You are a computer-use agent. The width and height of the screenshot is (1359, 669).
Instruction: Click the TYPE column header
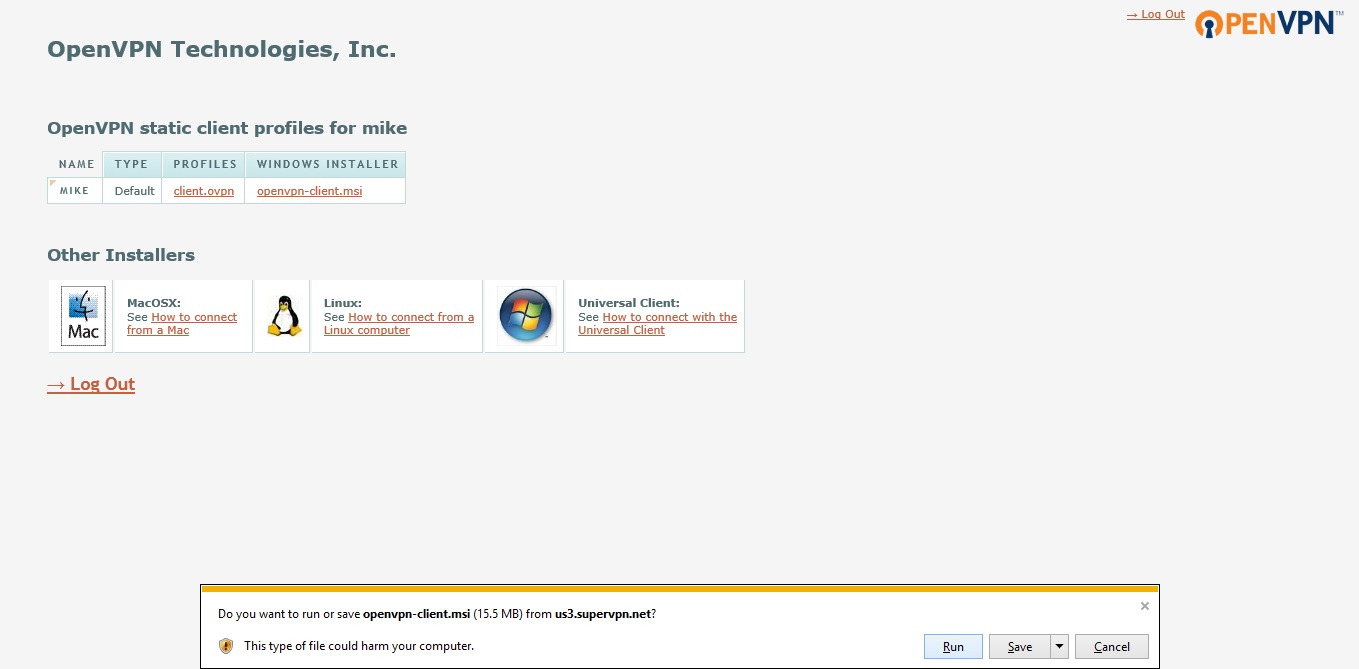[x=132, y=164]
